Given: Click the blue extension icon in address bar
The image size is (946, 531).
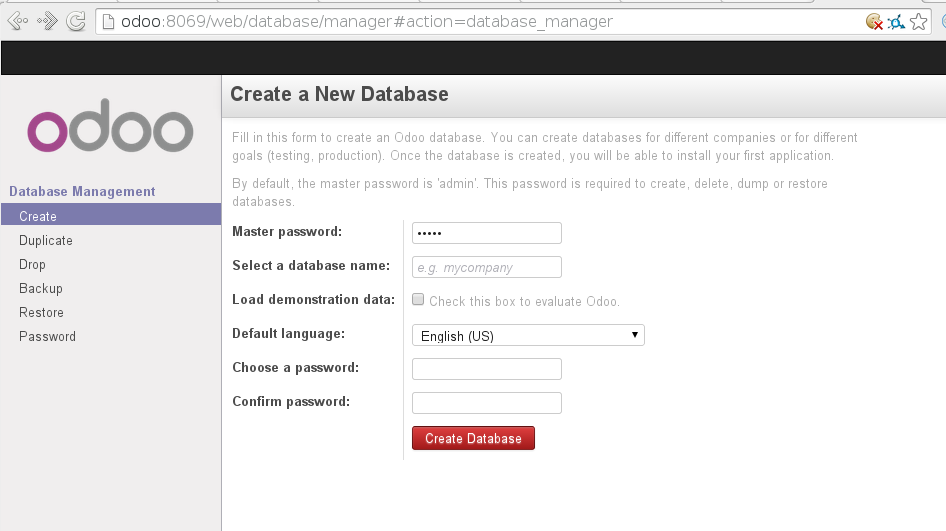Looking at the screenshot, I should 896,21.
